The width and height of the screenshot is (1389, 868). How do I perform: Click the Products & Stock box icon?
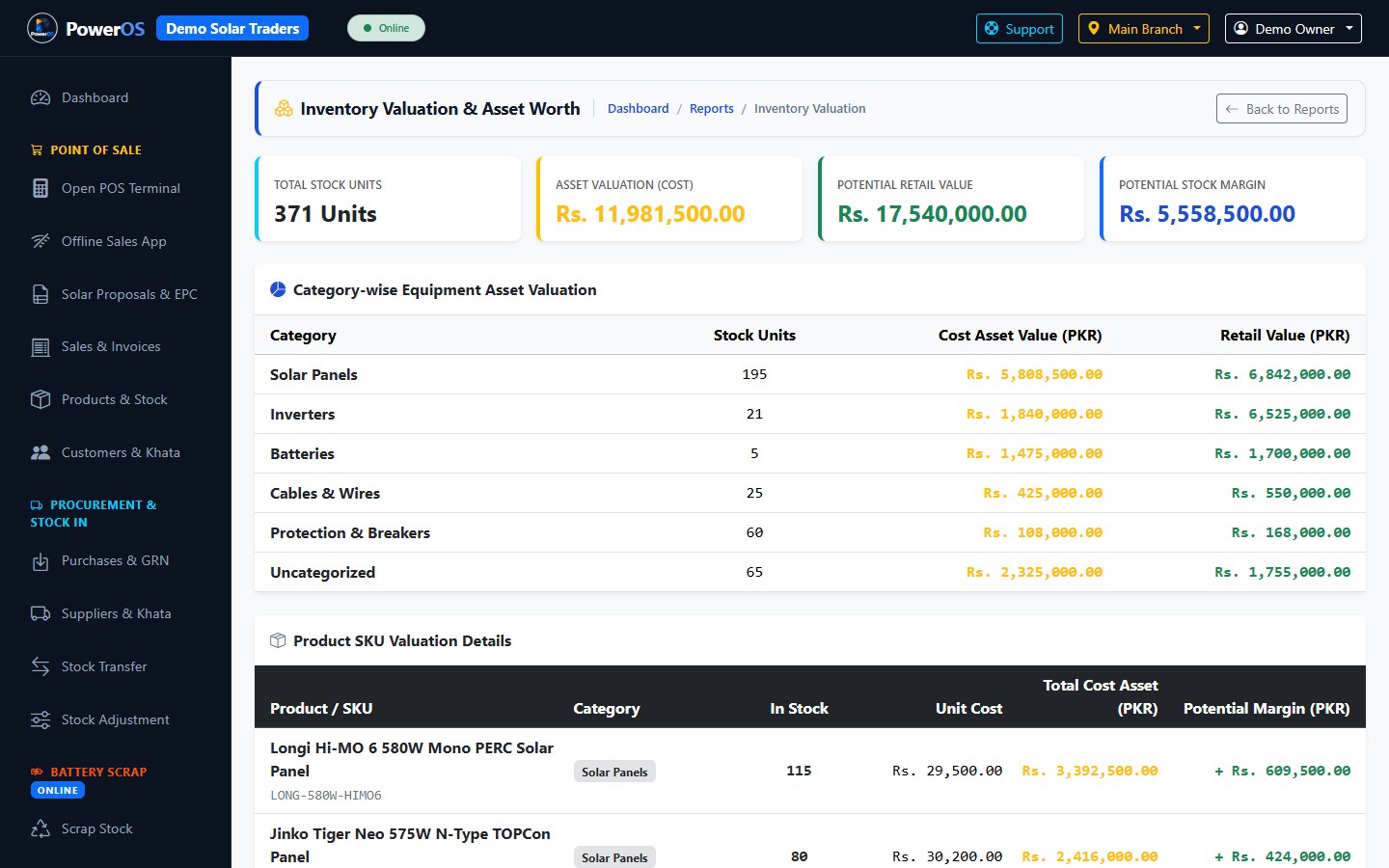point(41,399)
